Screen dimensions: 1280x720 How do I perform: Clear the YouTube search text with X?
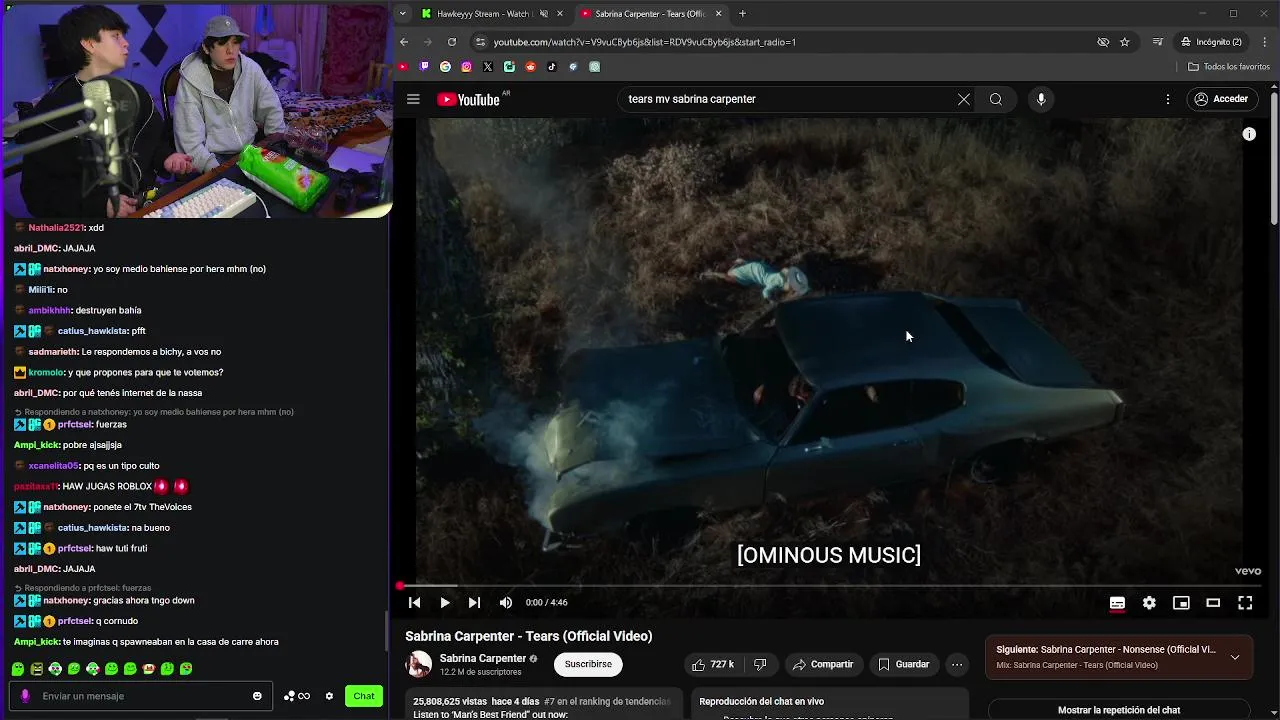tap(964, 99)
